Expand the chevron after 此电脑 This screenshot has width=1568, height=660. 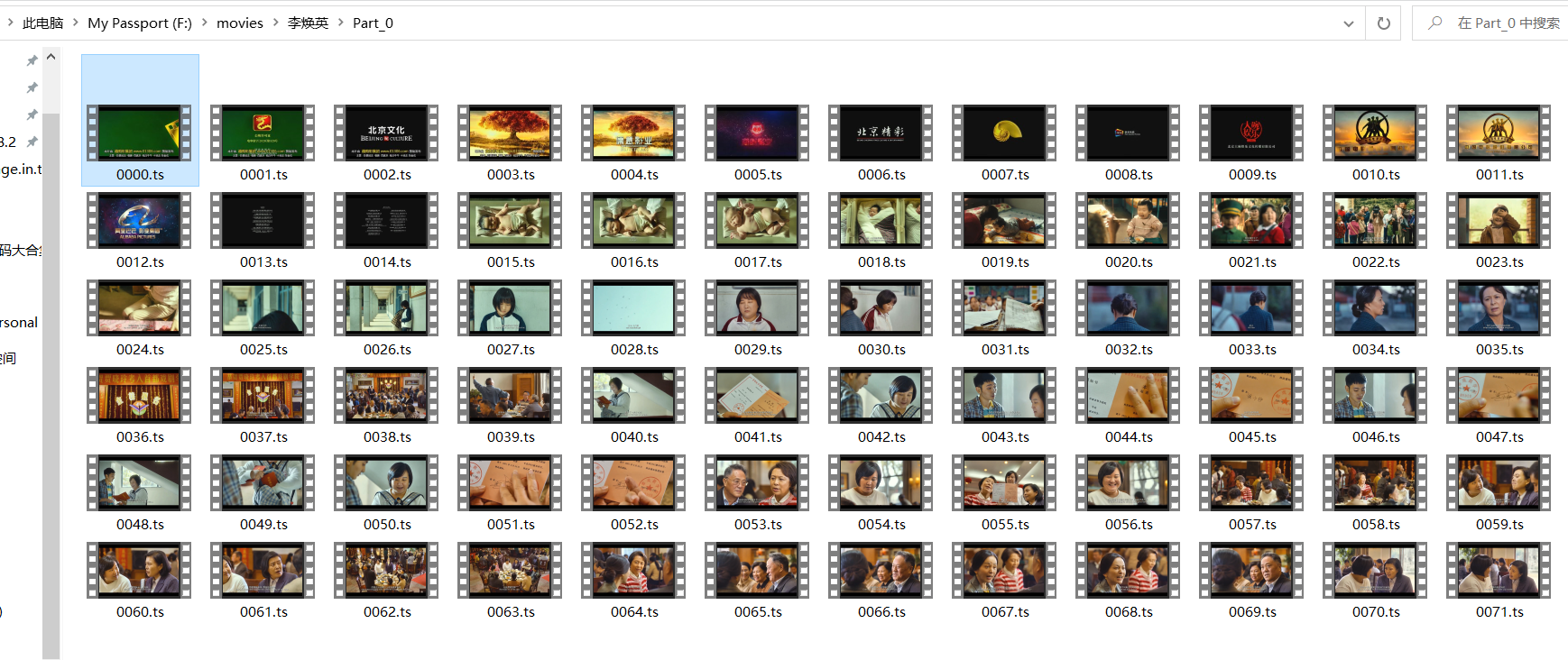pyautogui.click(x=76, y=23)
